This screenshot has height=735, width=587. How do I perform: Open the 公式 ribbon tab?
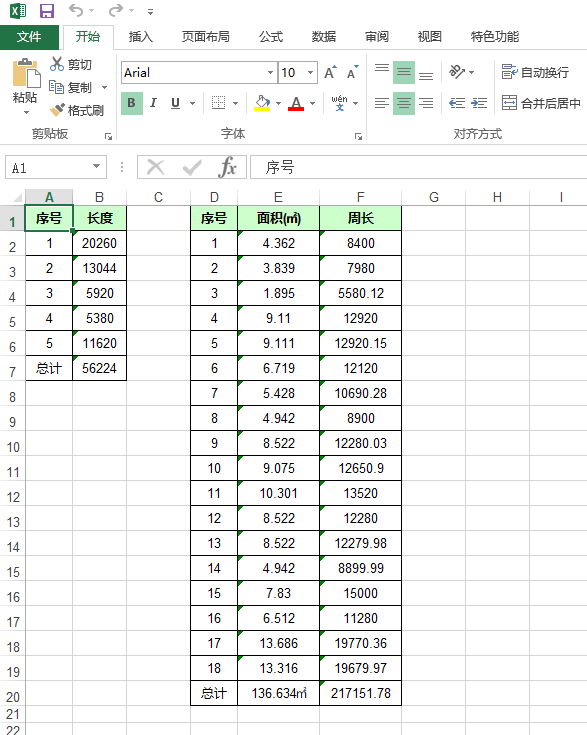(x=271, y=37)
